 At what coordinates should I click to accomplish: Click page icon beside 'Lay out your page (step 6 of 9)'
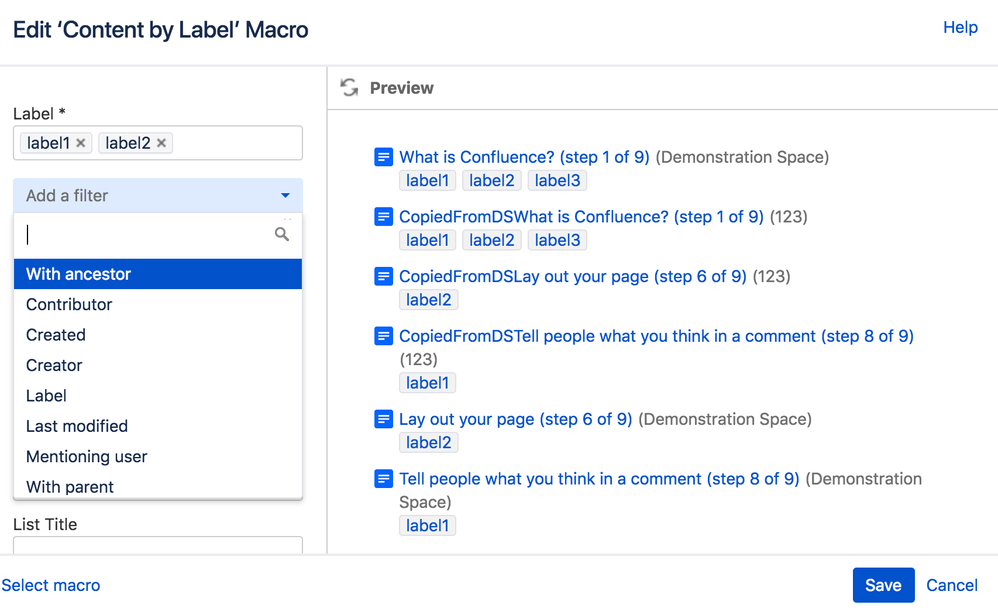click(x=383, y=419)
